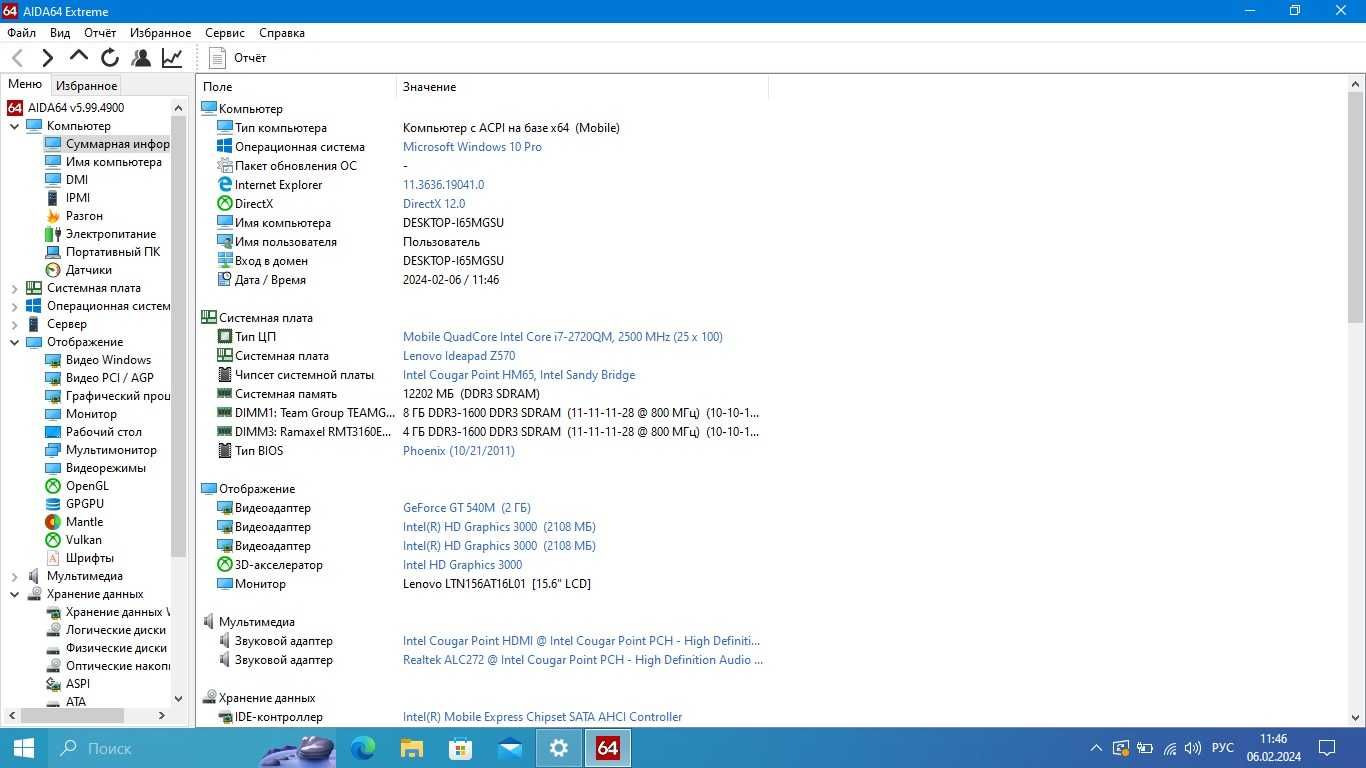This screenshot has width=1366, height=768.
Task: Open Логические диски tree item
Action: tap(116, 630)
